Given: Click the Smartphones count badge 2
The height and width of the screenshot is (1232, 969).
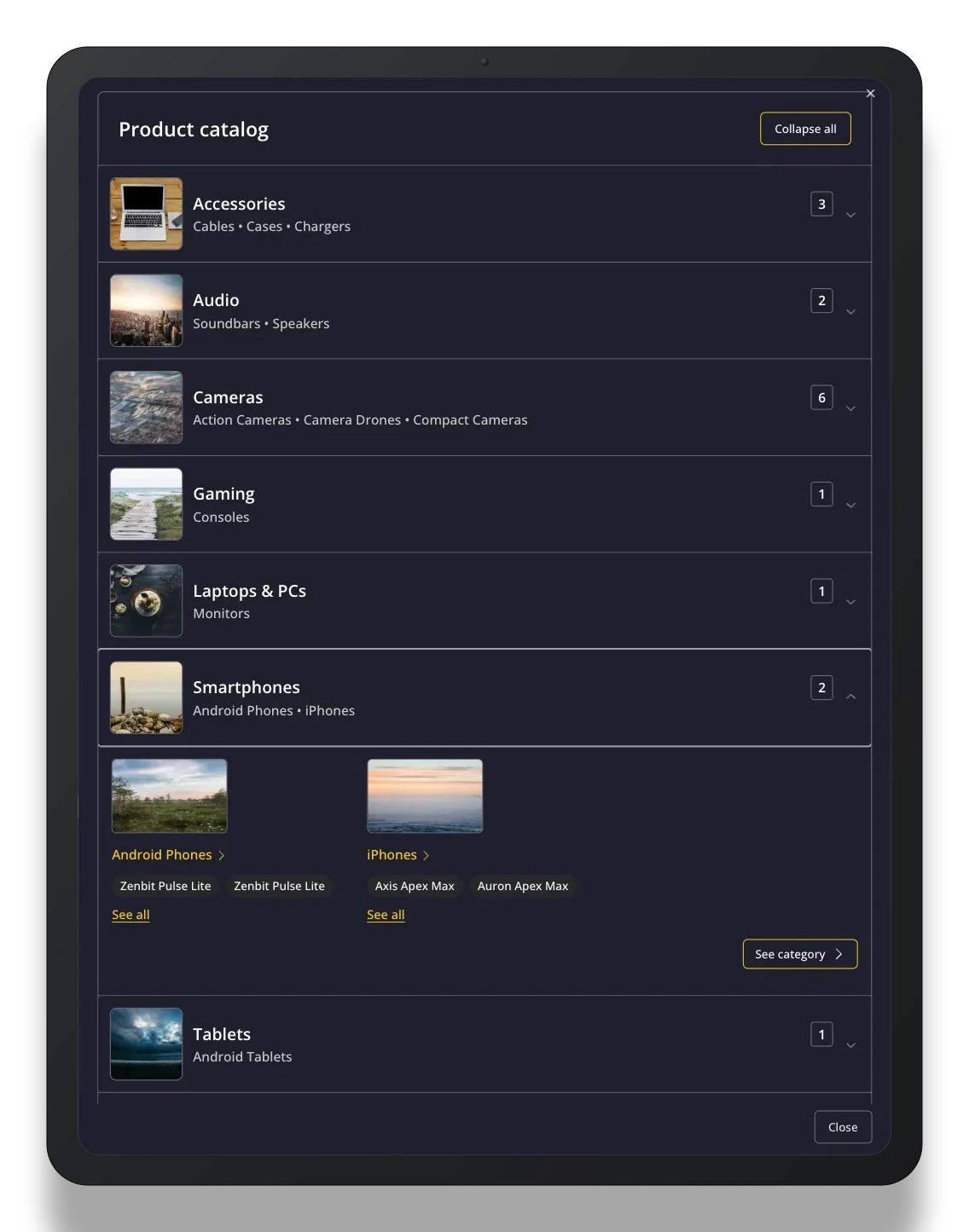Looking at the screenshot, I should coord(821,687).
